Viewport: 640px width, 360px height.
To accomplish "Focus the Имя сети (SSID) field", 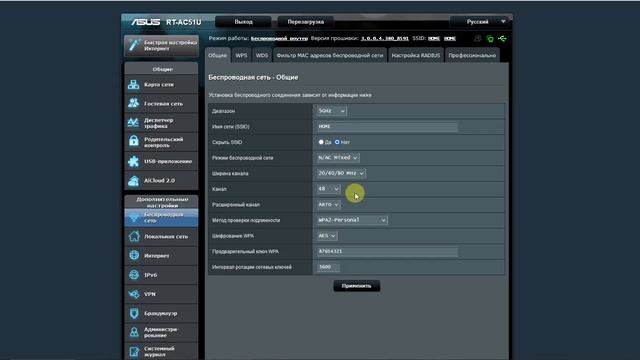I will [x=387, y=127].
